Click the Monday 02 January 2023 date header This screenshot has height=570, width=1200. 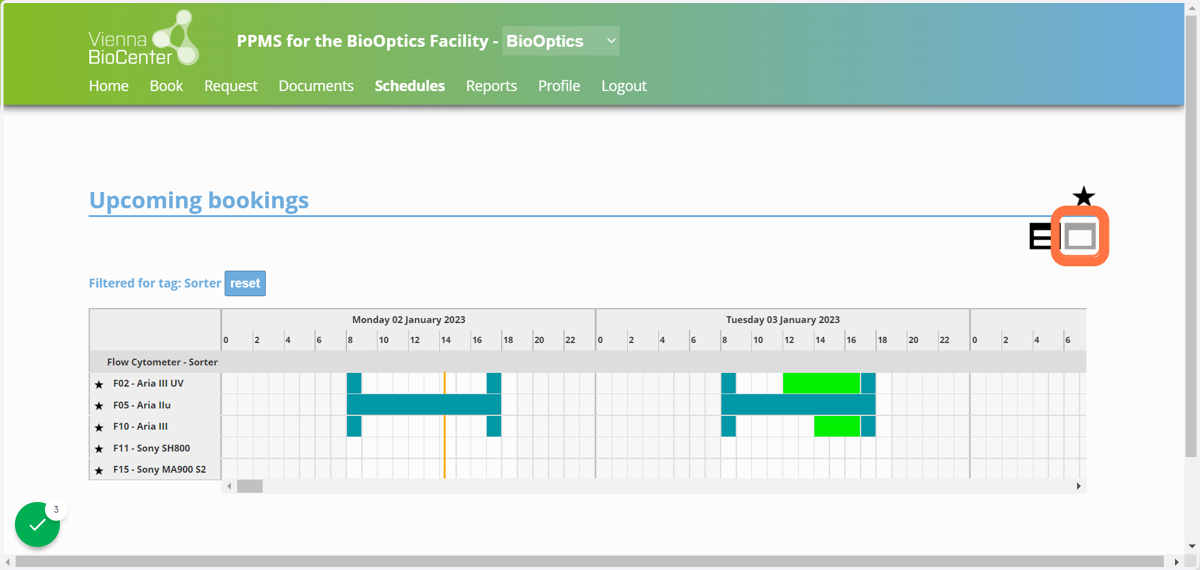coord(409,320)
